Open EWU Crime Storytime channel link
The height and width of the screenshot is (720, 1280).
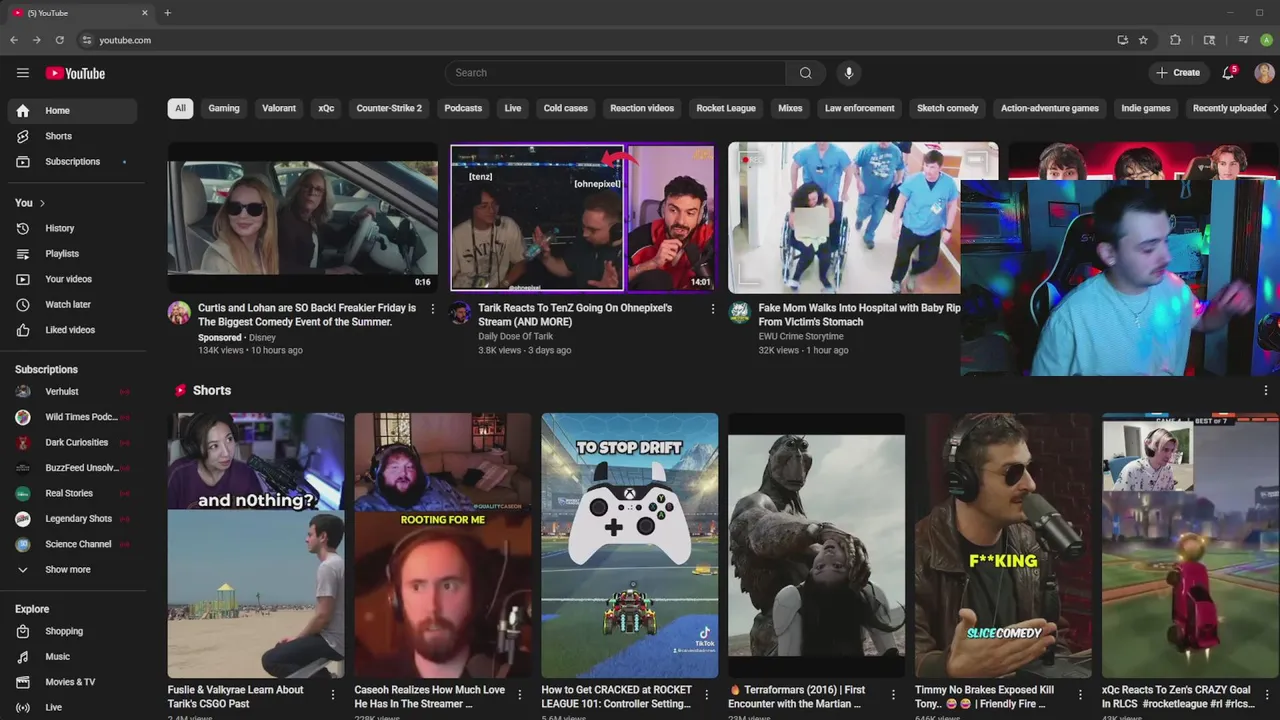pyautogui.click(x=801, y=337)
